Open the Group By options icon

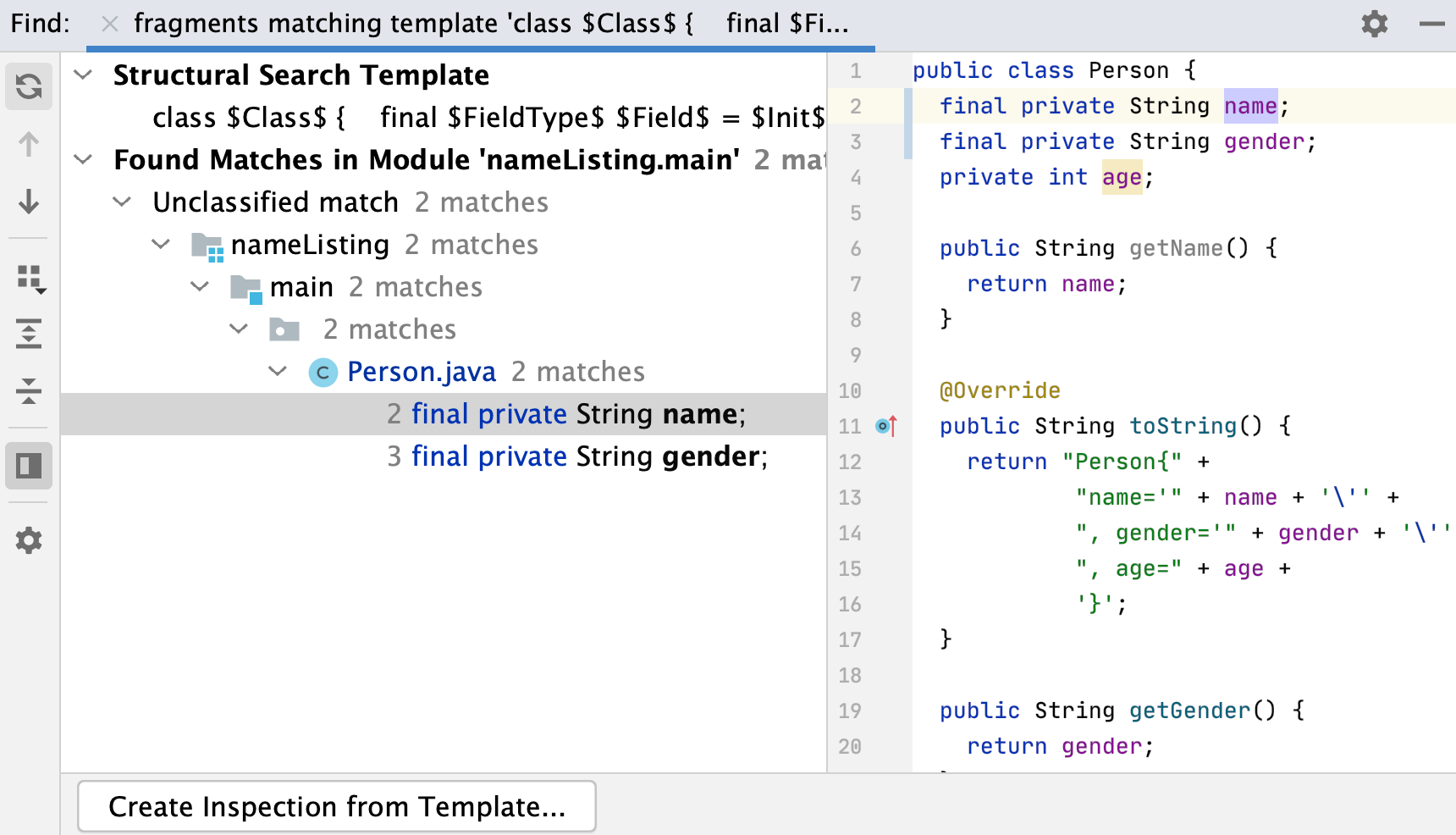point(29,279)
